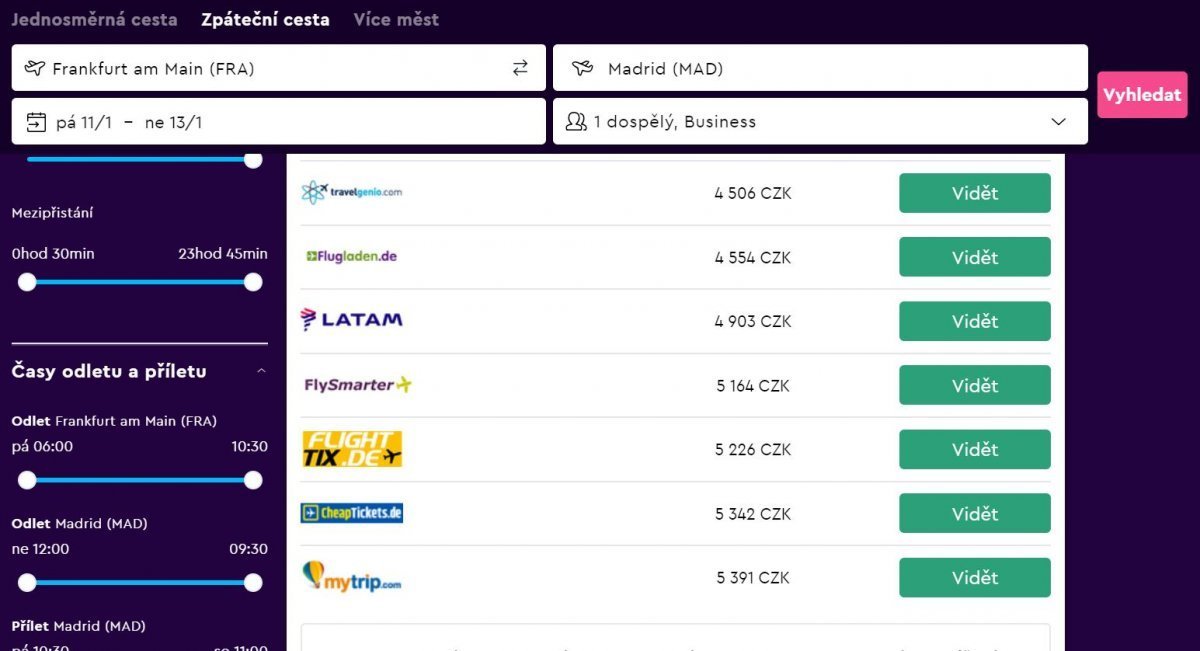Click the right handle of Frankfurt departure time slider
Image resolution: width=1200 pixels, height=651 pixels.
[x=253, y=480]
